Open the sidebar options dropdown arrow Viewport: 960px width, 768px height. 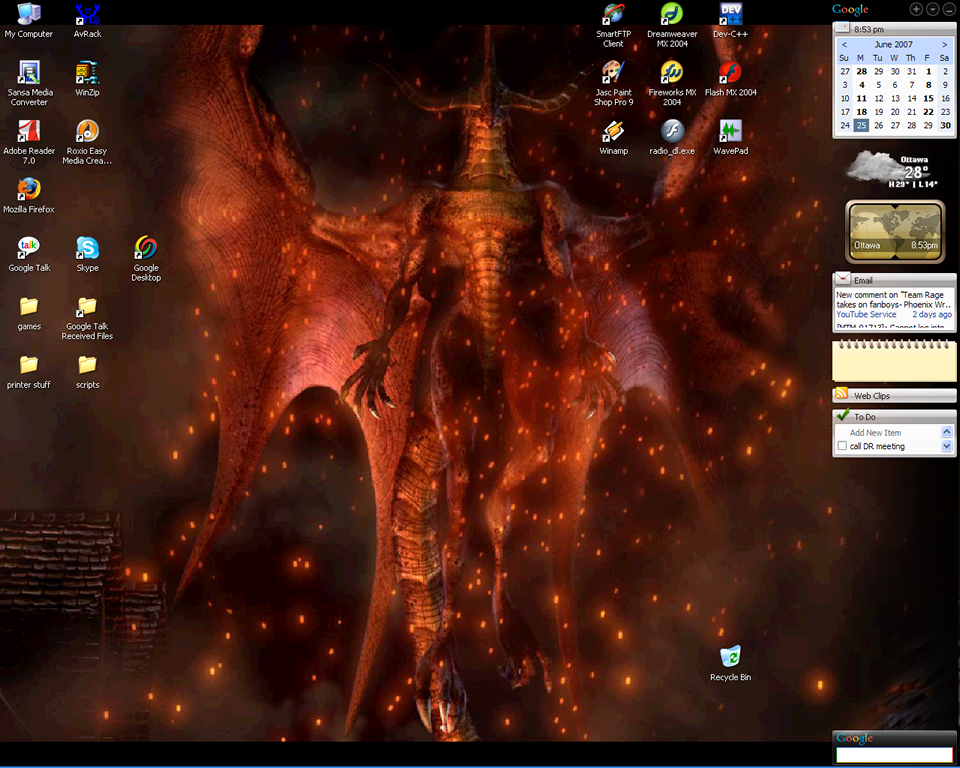tap(932, 9)
